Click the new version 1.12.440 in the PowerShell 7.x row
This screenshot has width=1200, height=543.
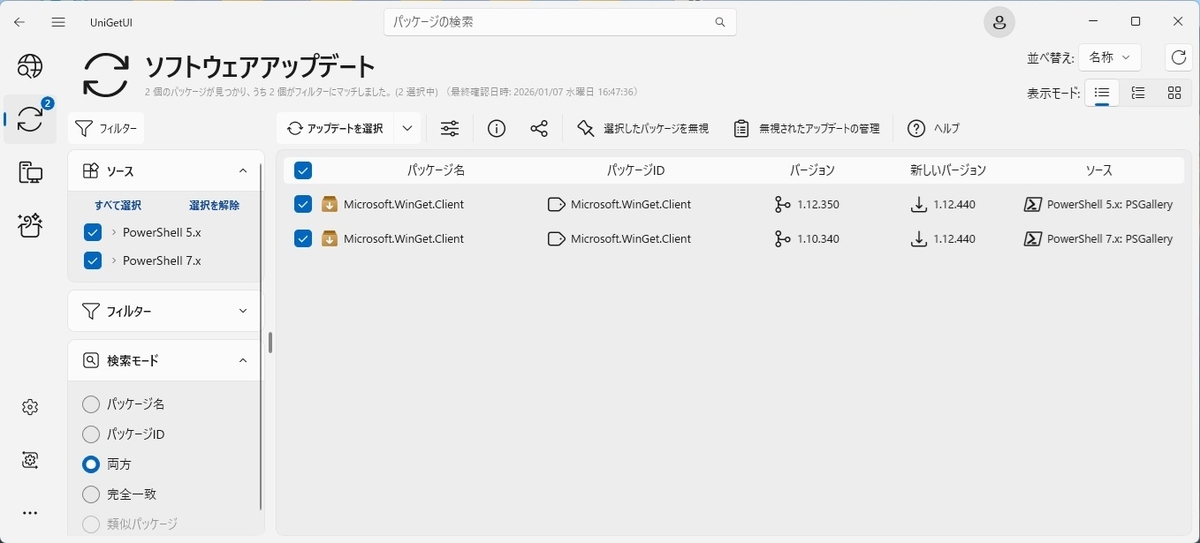coord(955,239)
